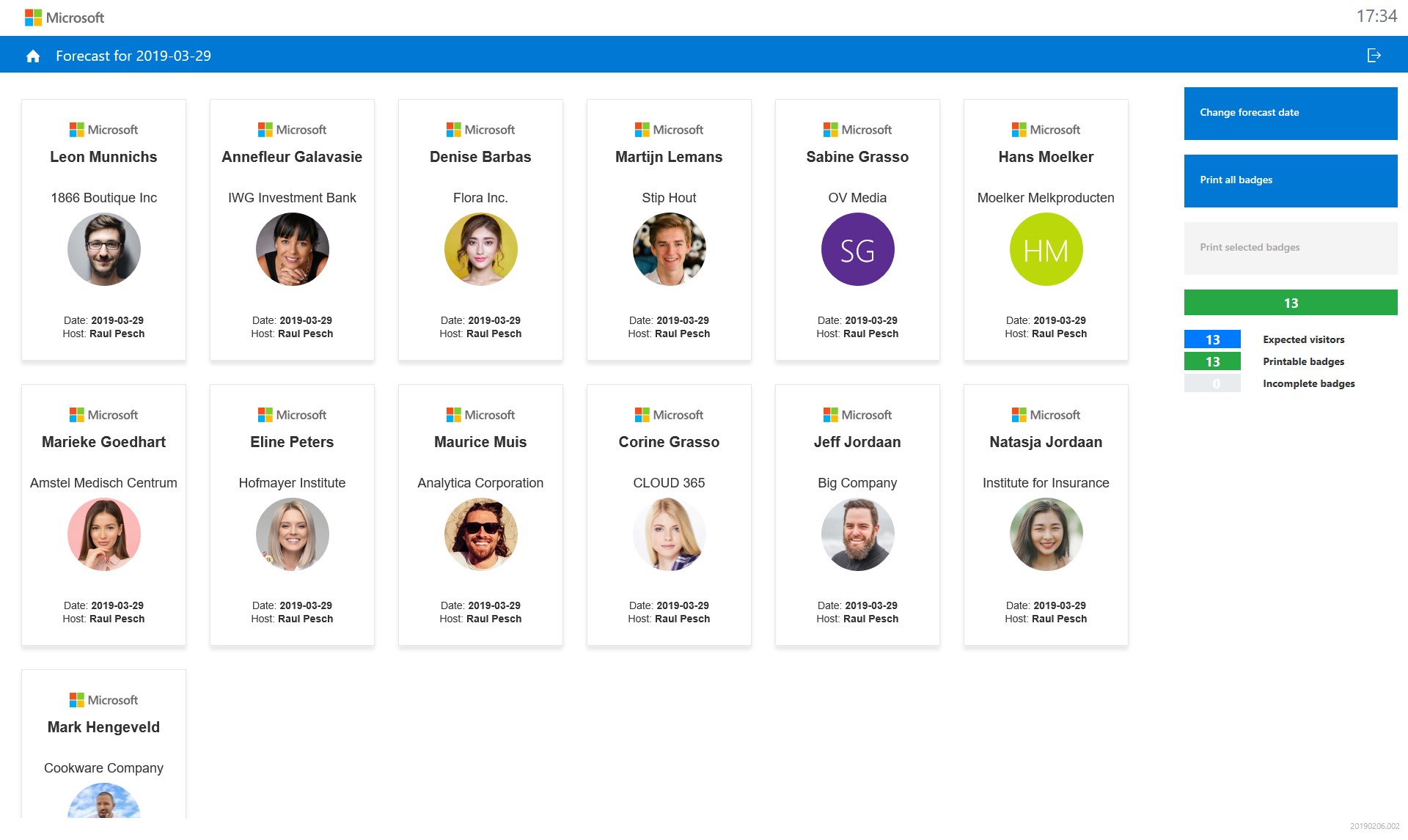Click Natasja Jordaan's profile photo
Image resolution: width=1408 pixels, height=840 pixels.
[1046, 535]
